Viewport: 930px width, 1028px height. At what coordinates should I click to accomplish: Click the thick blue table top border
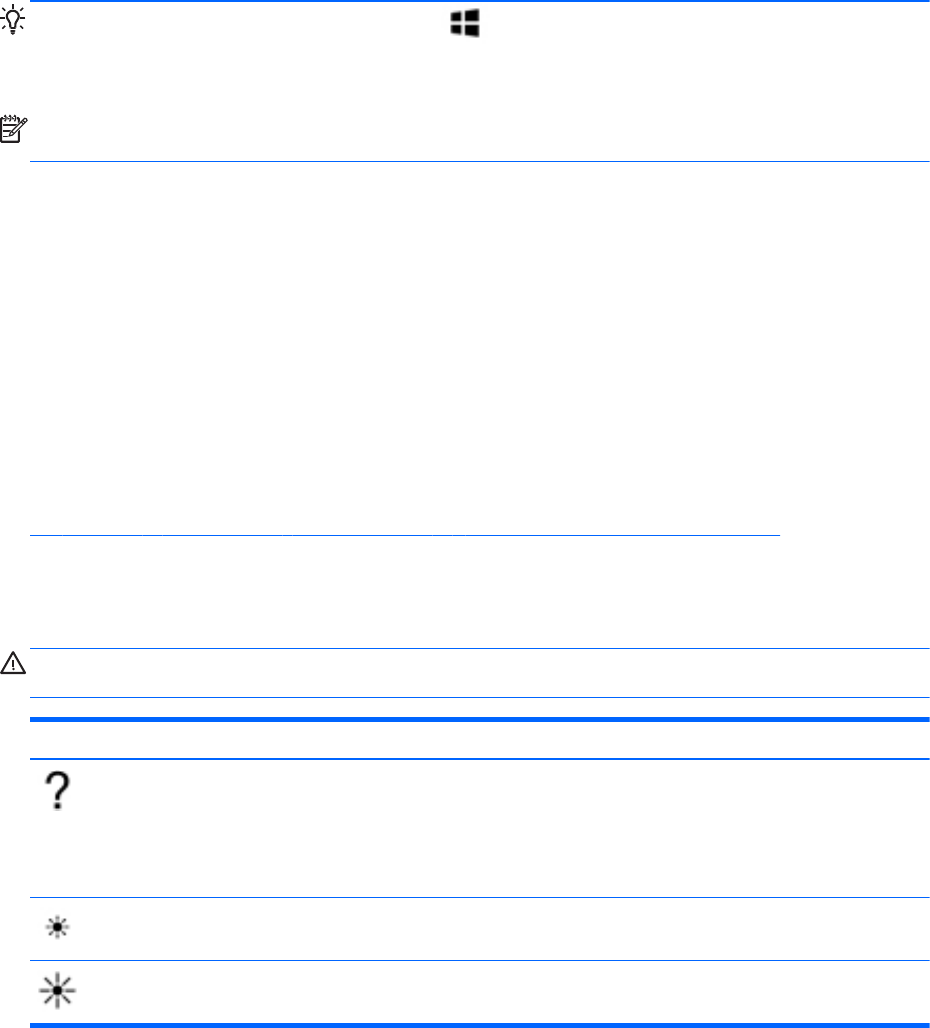(x=480, y=719)
